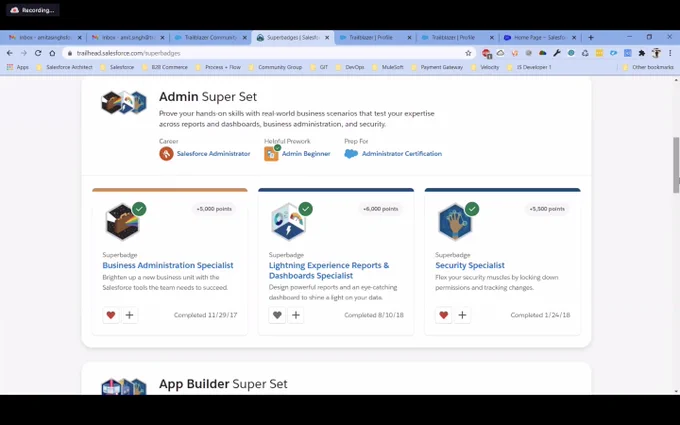The image size is (680, 425).
Task: Open the Payment Gateway bookmark folder
Action: (437, 67)
